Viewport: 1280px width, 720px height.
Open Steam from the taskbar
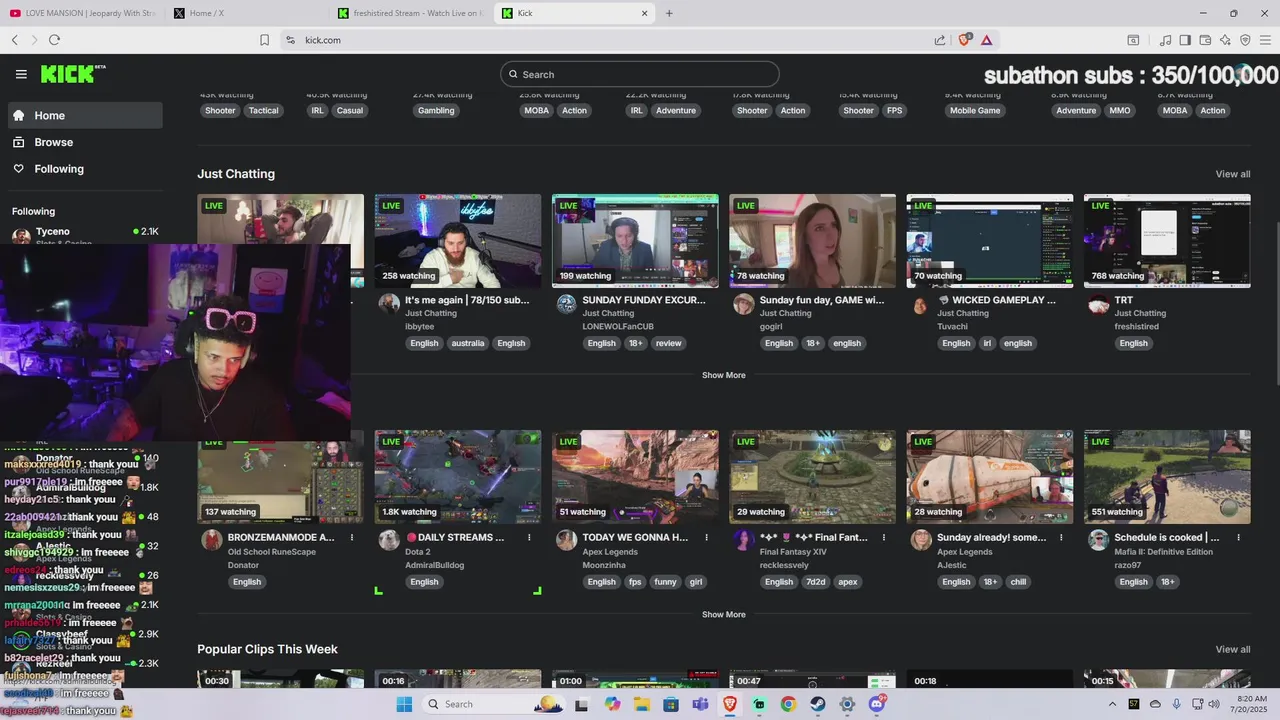tap(818, 704)
